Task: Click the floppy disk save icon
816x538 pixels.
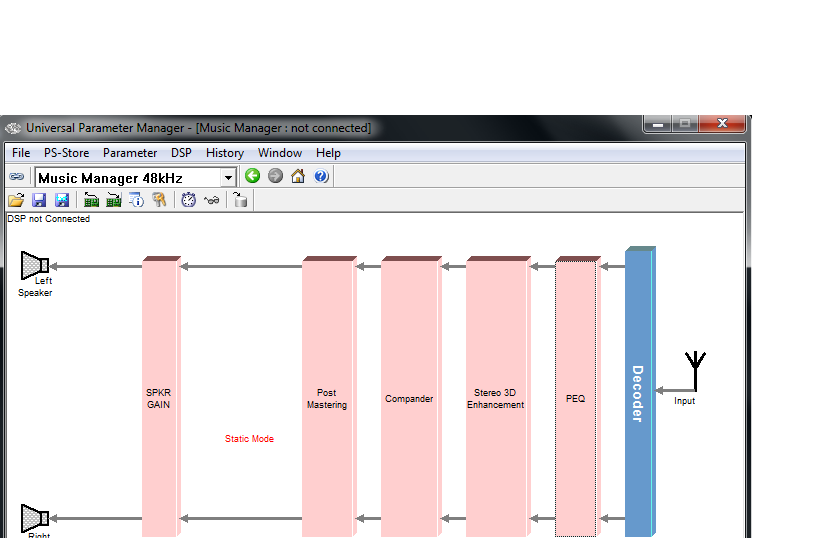Action: [39, 200]
